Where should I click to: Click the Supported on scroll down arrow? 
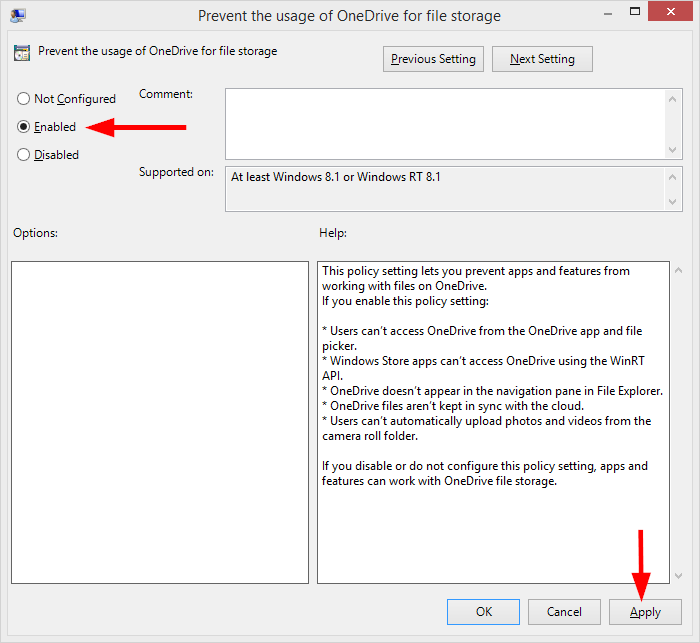[x=673, y=202]
